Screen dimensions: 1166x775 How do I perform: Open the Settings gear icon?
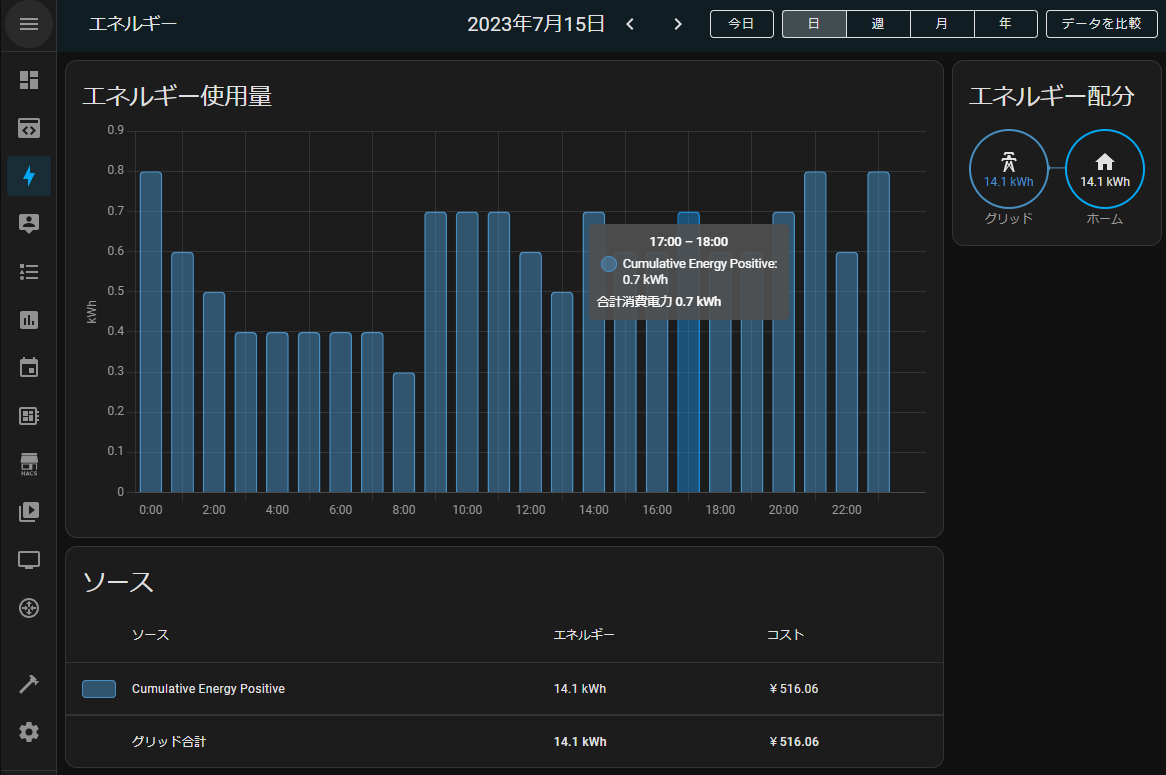[28, 732]
